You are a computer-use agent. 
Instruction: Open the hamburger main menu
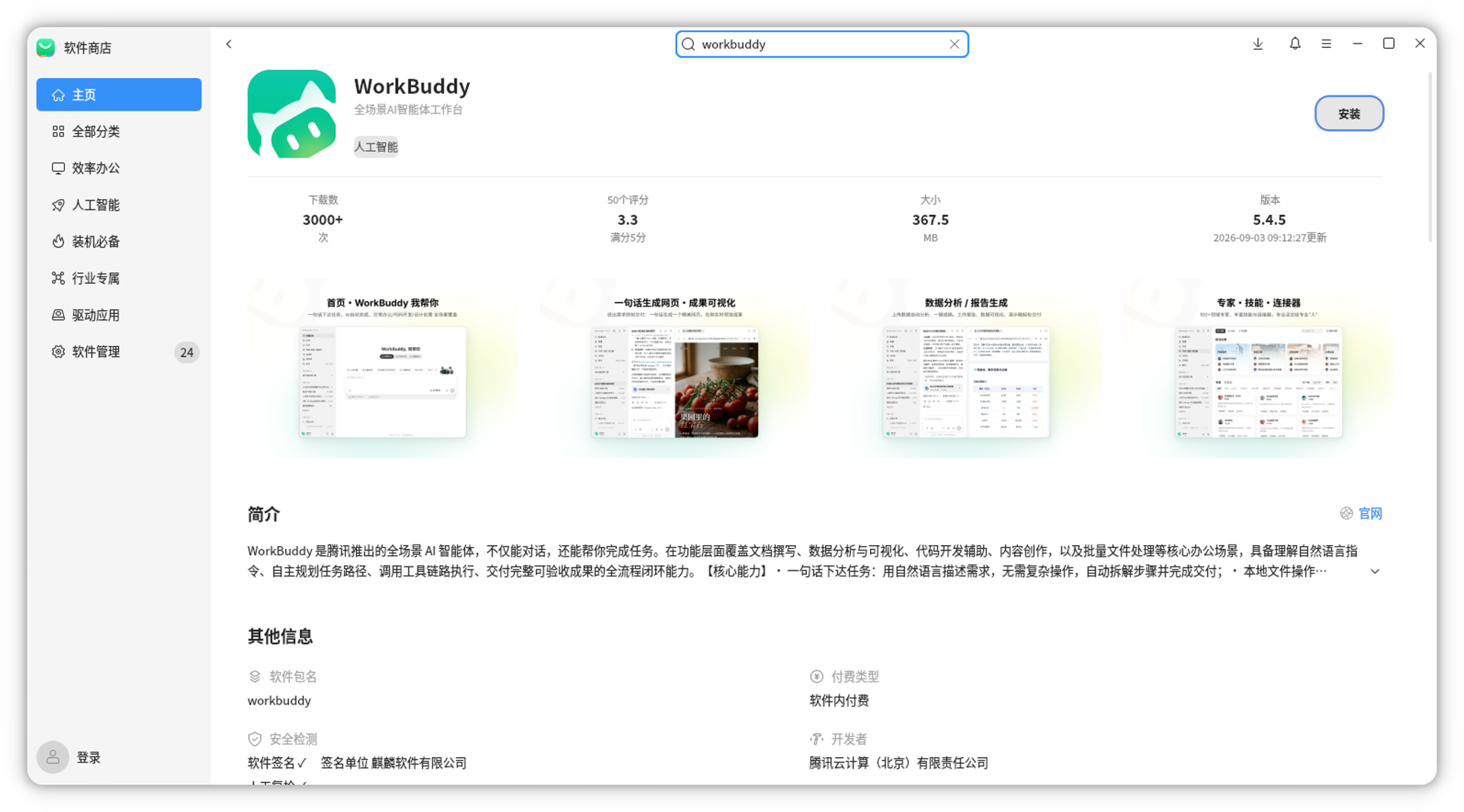click(x=1327, y=44)
